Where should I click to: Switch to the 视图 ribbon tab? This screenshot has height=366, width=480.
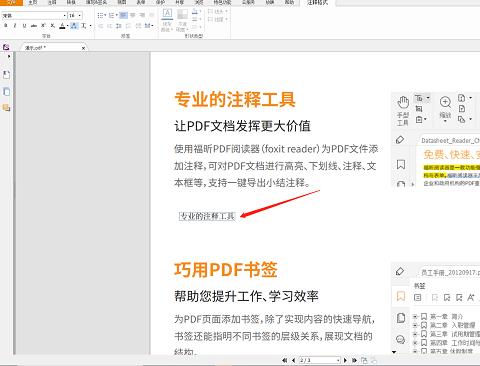[122, 2]
